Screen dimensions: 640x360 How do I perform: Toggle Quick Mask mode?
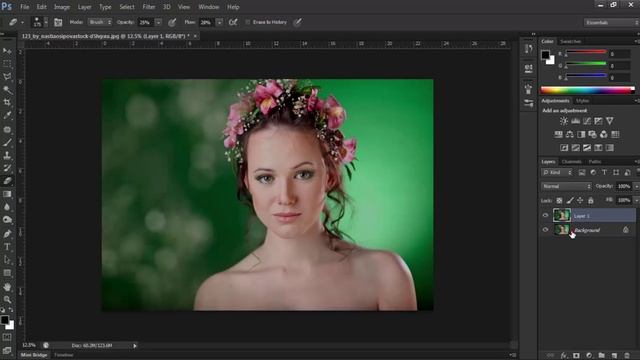click(7, 337)
